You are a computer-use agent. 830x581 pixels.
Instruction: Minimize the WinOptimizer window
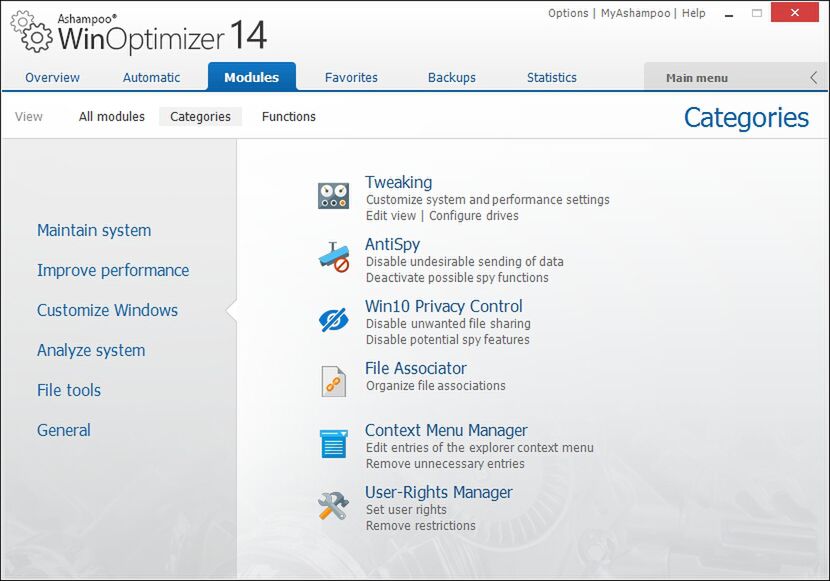(729, 14)
